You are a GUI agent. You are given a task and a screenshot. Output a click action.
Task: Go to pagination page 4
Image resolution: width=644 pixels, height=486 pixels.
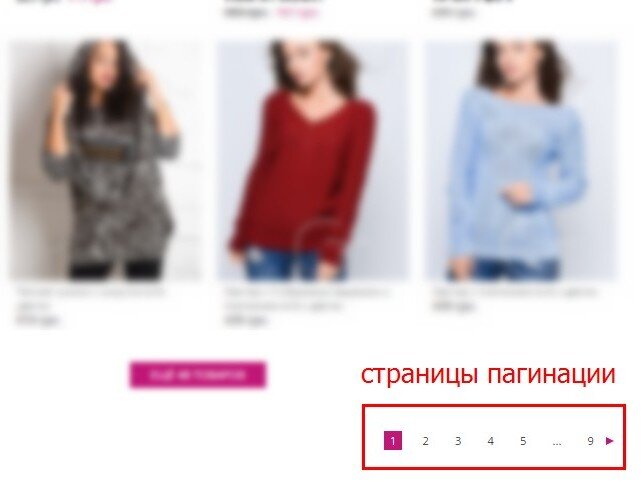pos(490,441)
